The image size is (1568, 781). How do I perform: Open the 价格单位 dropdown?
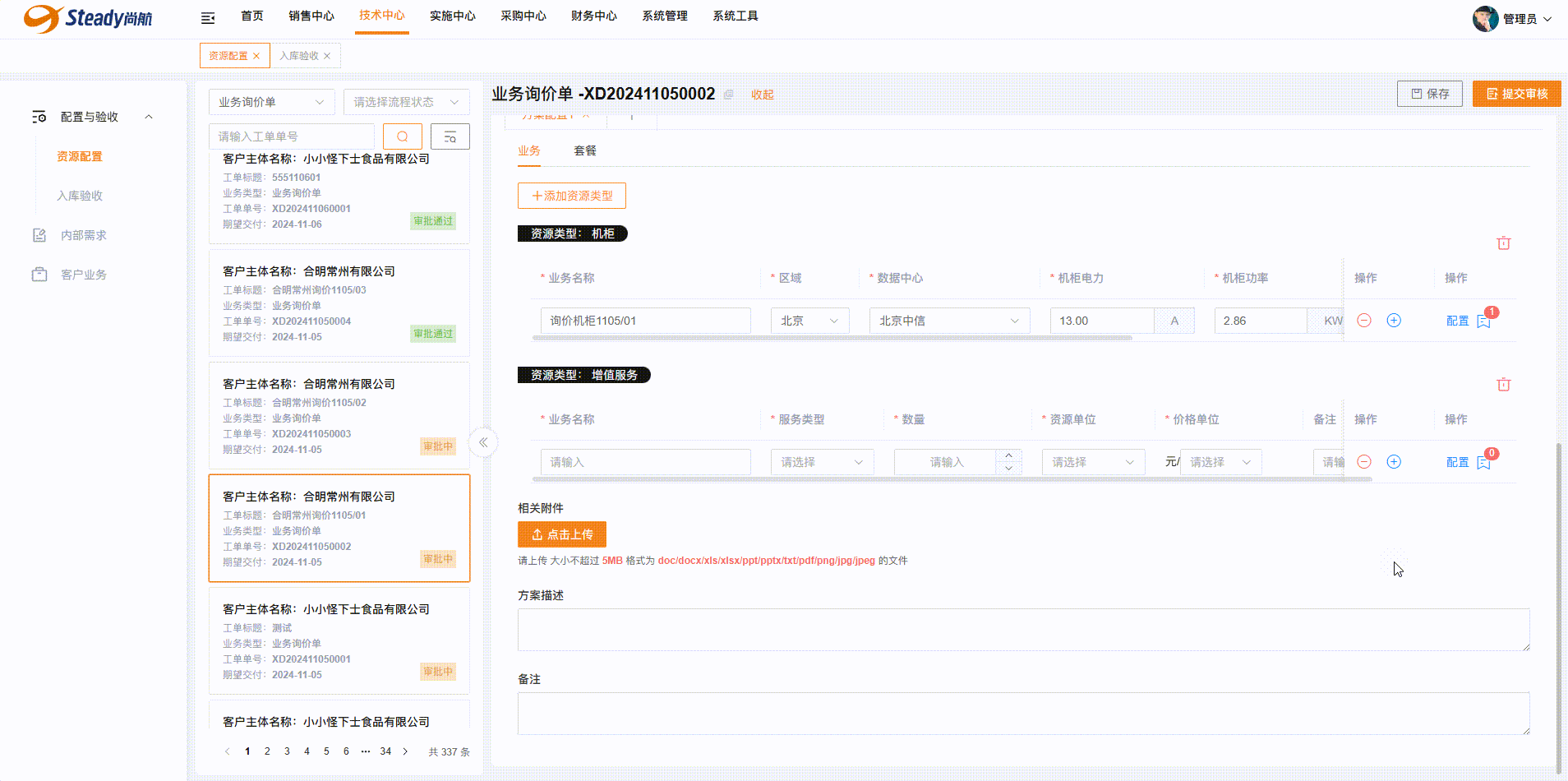[1221, 462]
